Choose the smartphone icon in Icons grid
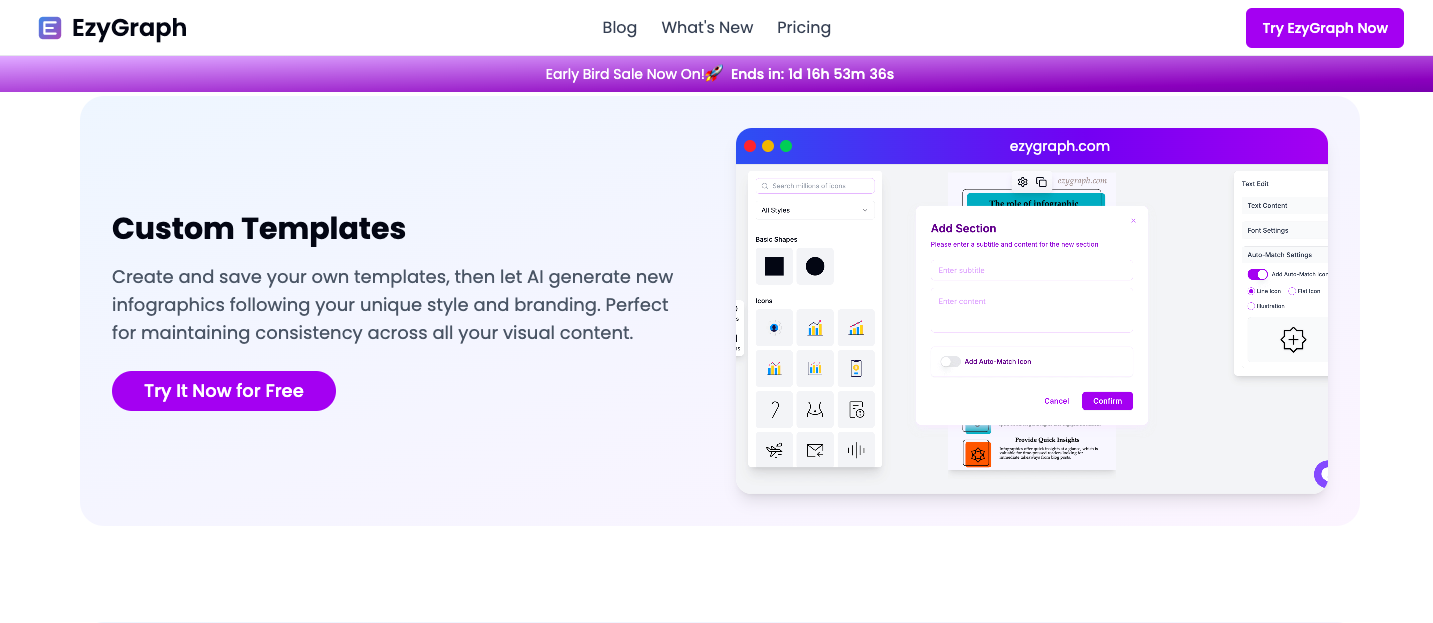 (x=856, y=369)
